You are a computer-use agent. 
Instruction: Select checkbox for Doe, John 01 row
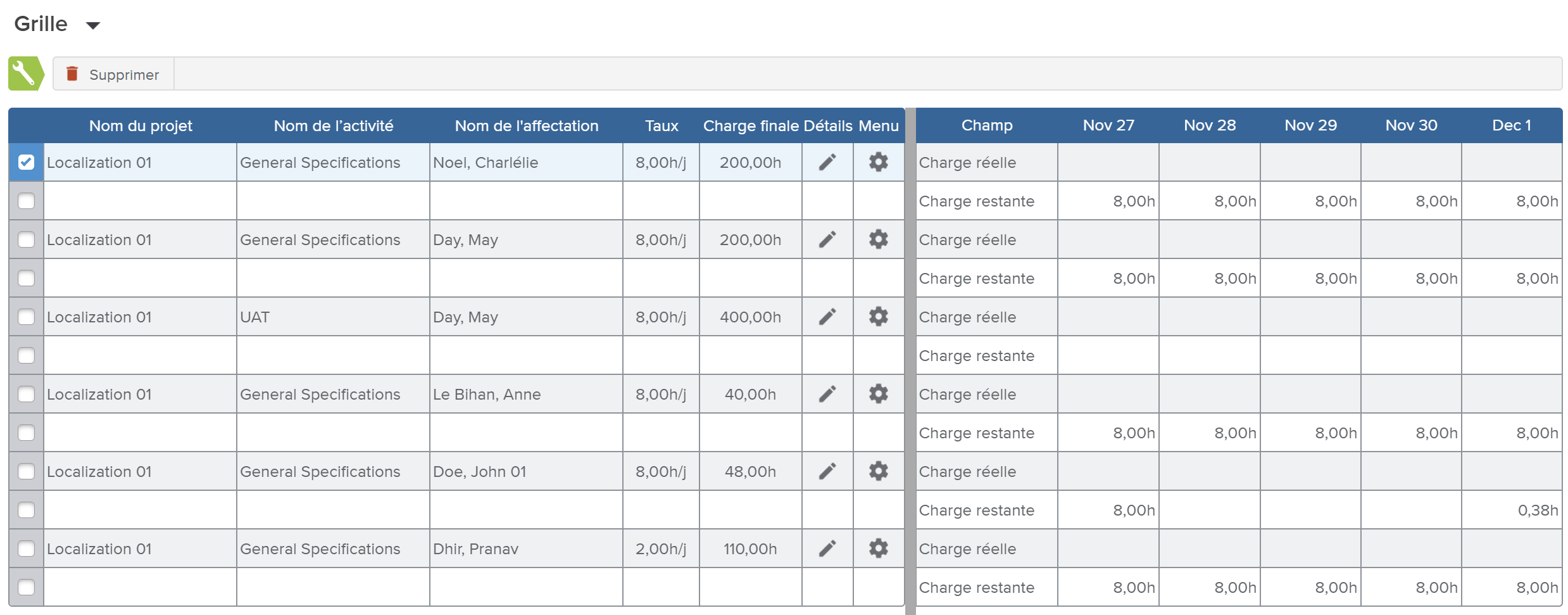(x=26, y=471)
